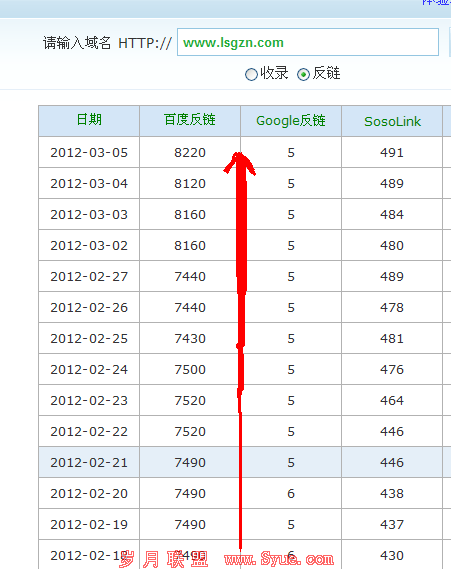Click 7440 in the 2012-02-27 row

[190, 277]
